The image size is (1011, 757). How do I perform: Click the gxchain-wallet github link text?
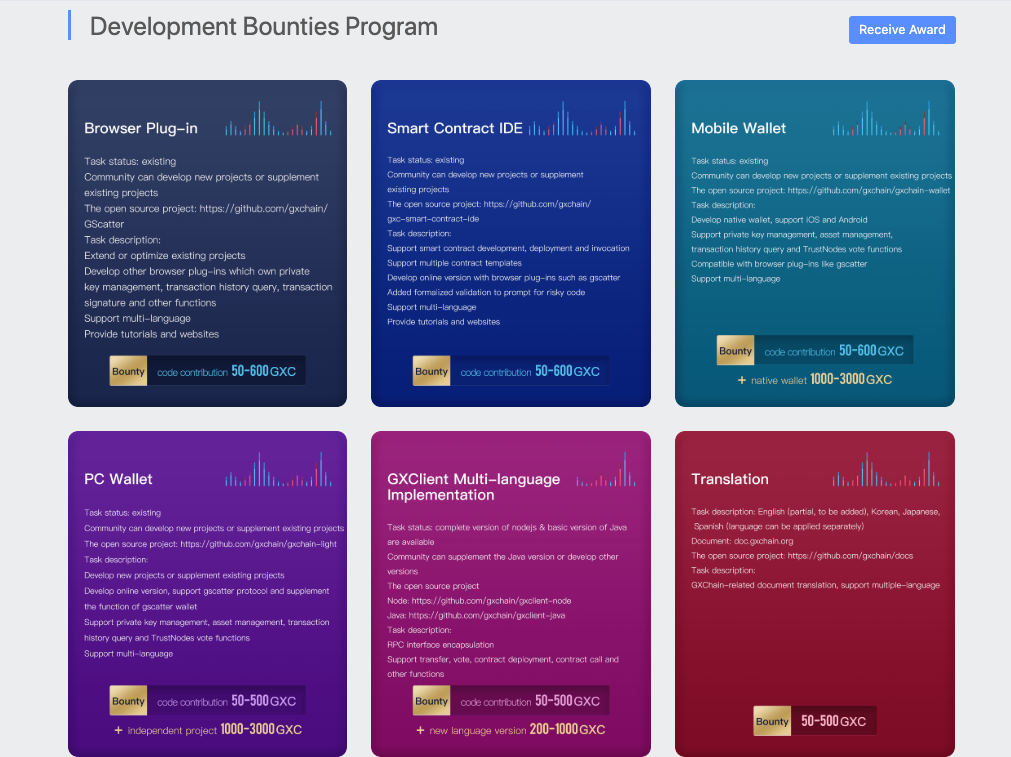(x=869, y=190)
